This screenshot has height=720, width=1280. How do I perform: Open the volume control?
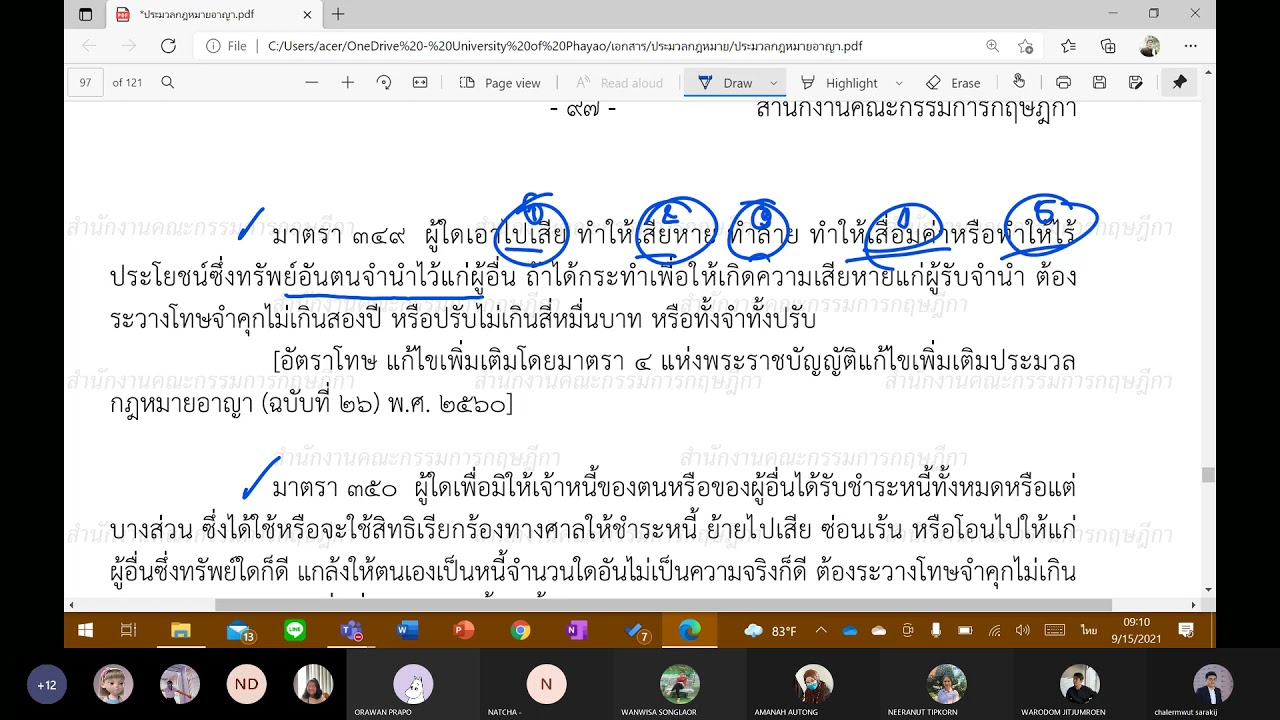pyautogui.click(x=1022, y=631)
